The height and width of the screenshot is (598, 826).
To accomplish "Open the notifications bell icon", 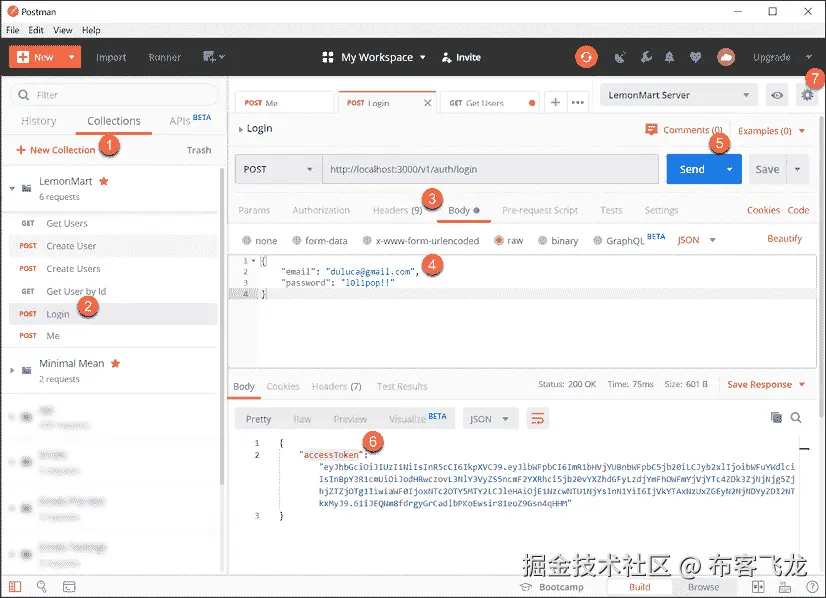I will point(669,57).
